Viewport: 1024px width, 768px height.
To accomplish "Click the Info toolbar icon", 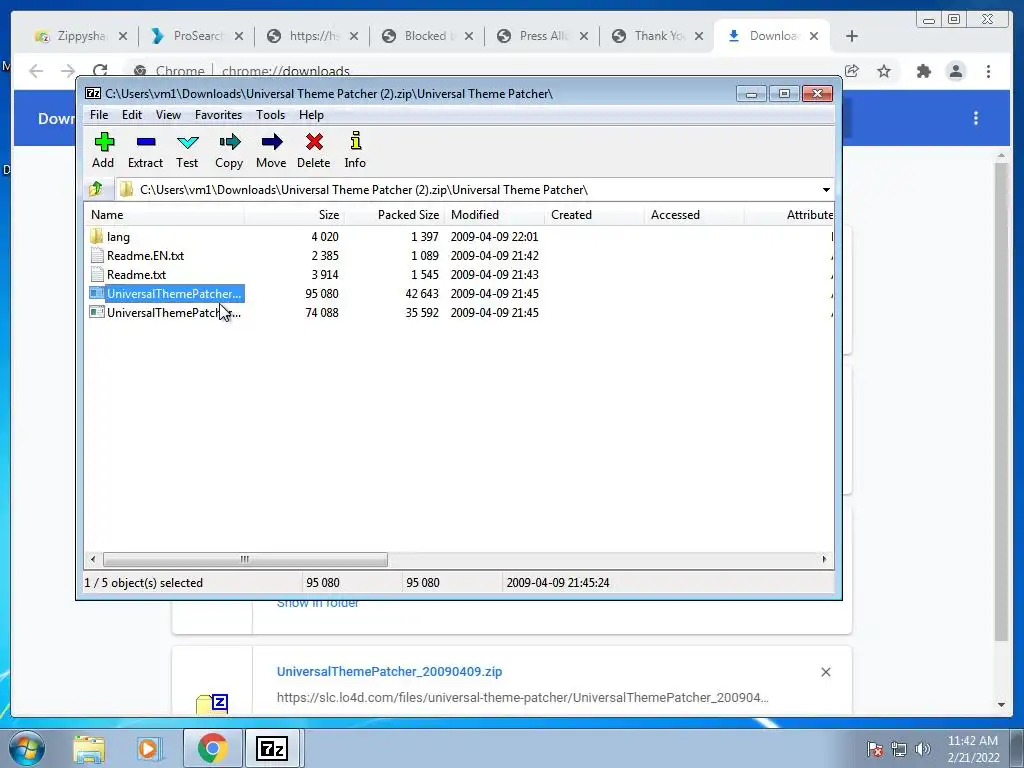I will coord(355,150).
